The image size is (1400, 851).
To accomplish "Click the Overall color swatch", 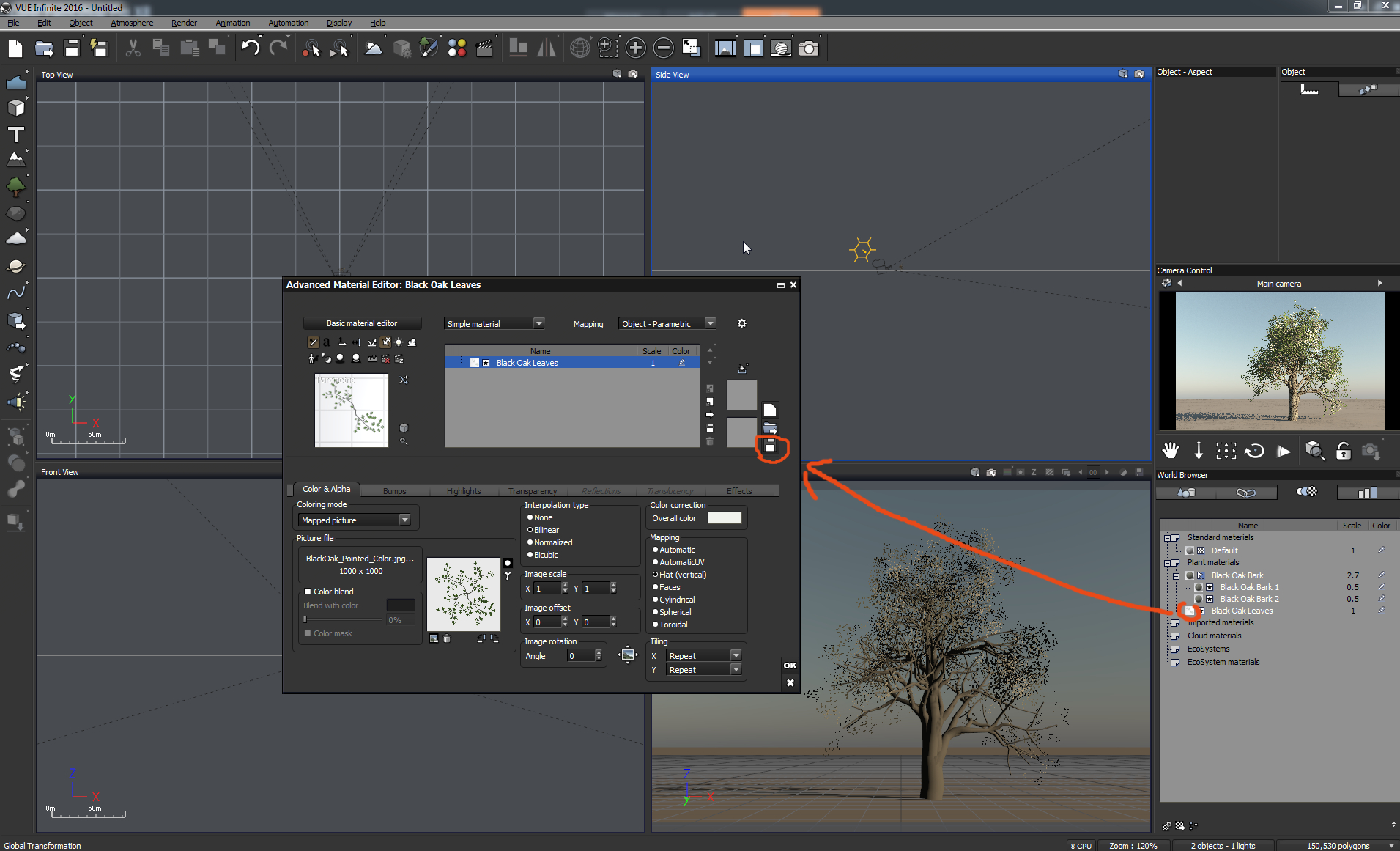I will pyautogui.click(x=725, y=518).
